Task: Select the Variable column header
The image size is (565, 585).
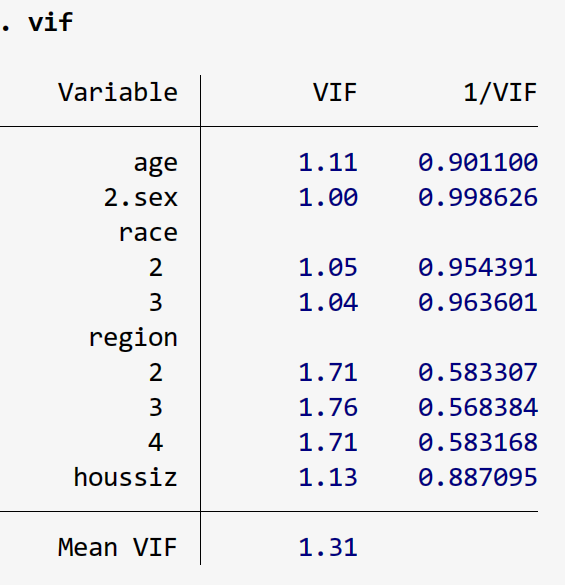Action: tap(118, 92)
